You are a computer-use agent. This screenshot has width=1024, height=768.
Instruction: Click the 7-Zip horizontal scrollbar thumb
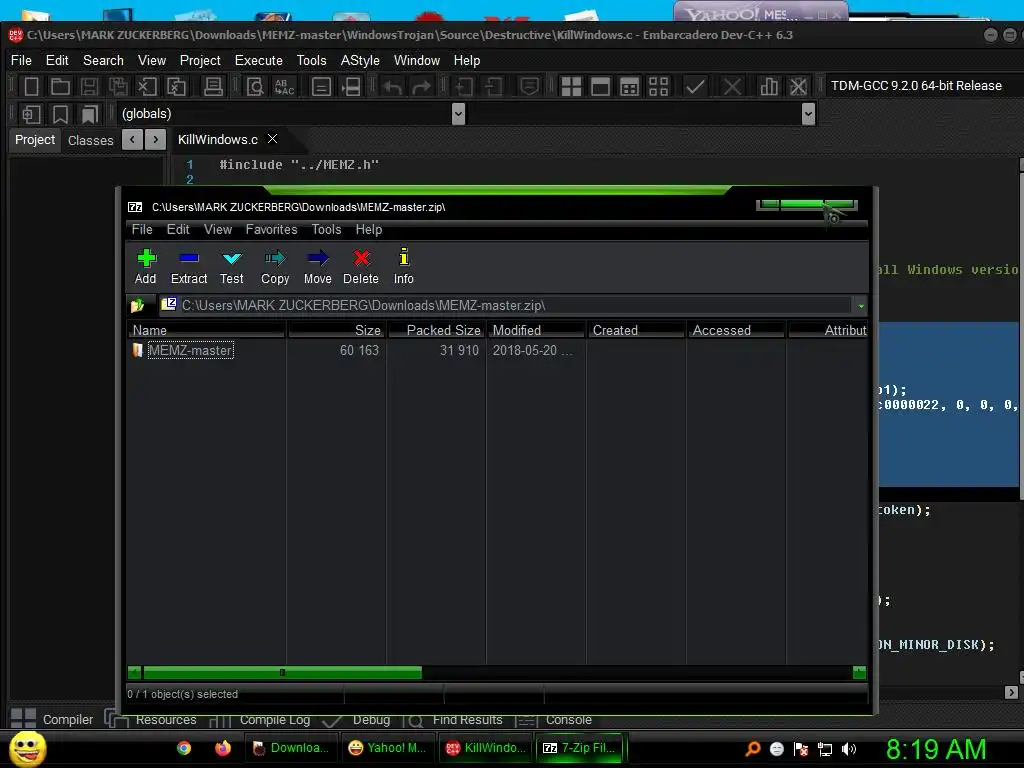click(x=282, y=672)
